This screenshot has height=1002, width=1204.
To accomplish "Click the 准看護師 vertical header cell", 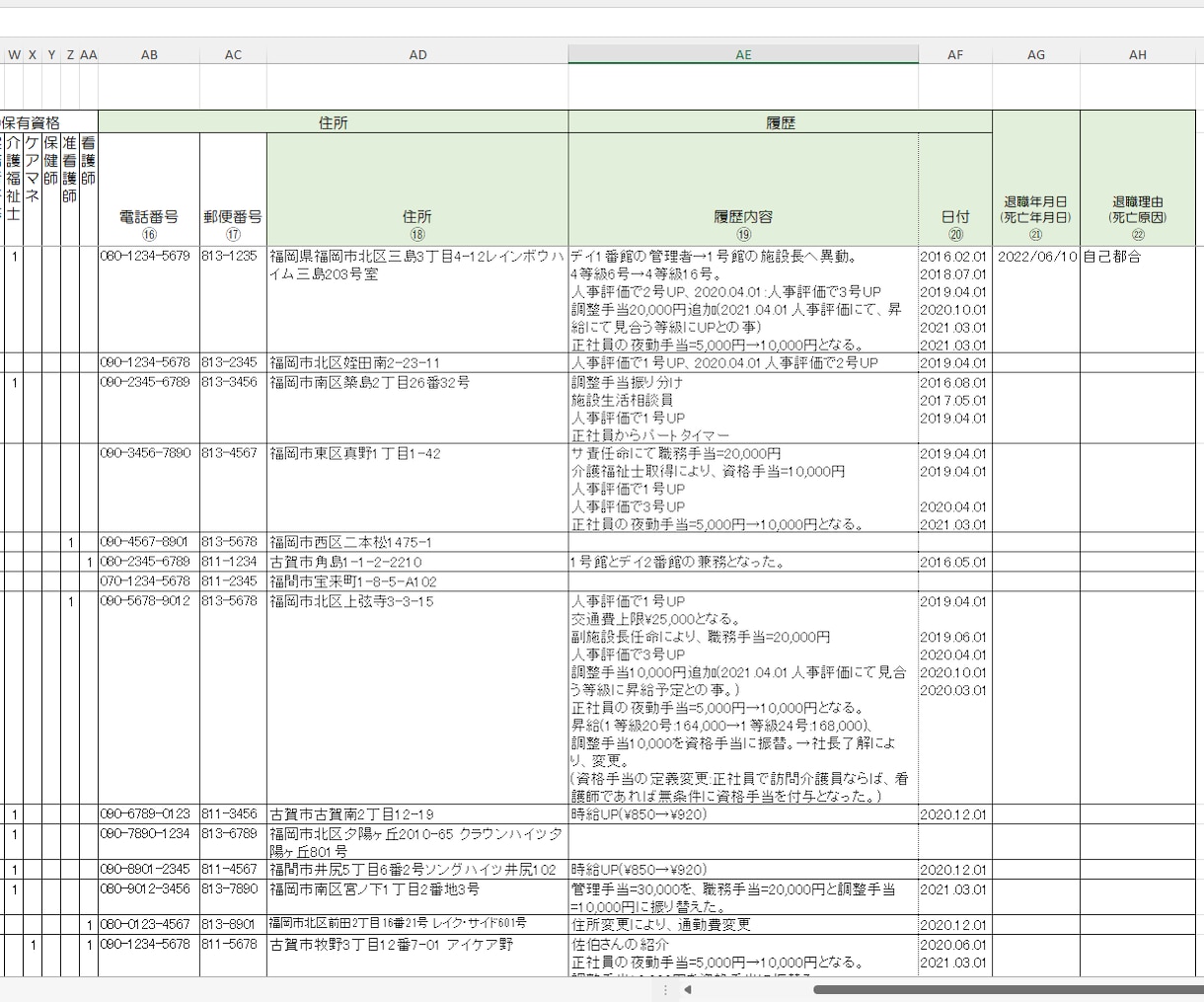I will (x=70, y=190).
